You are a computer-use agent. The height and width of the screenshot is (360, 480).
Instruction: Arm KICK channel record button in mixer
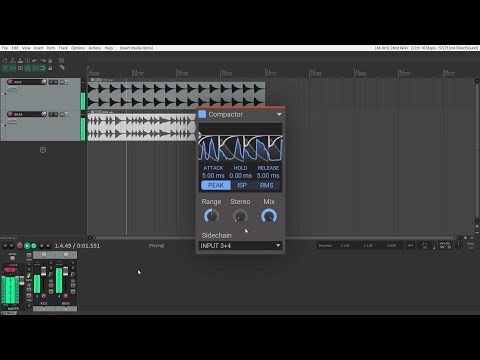click(x=43, y=296)
